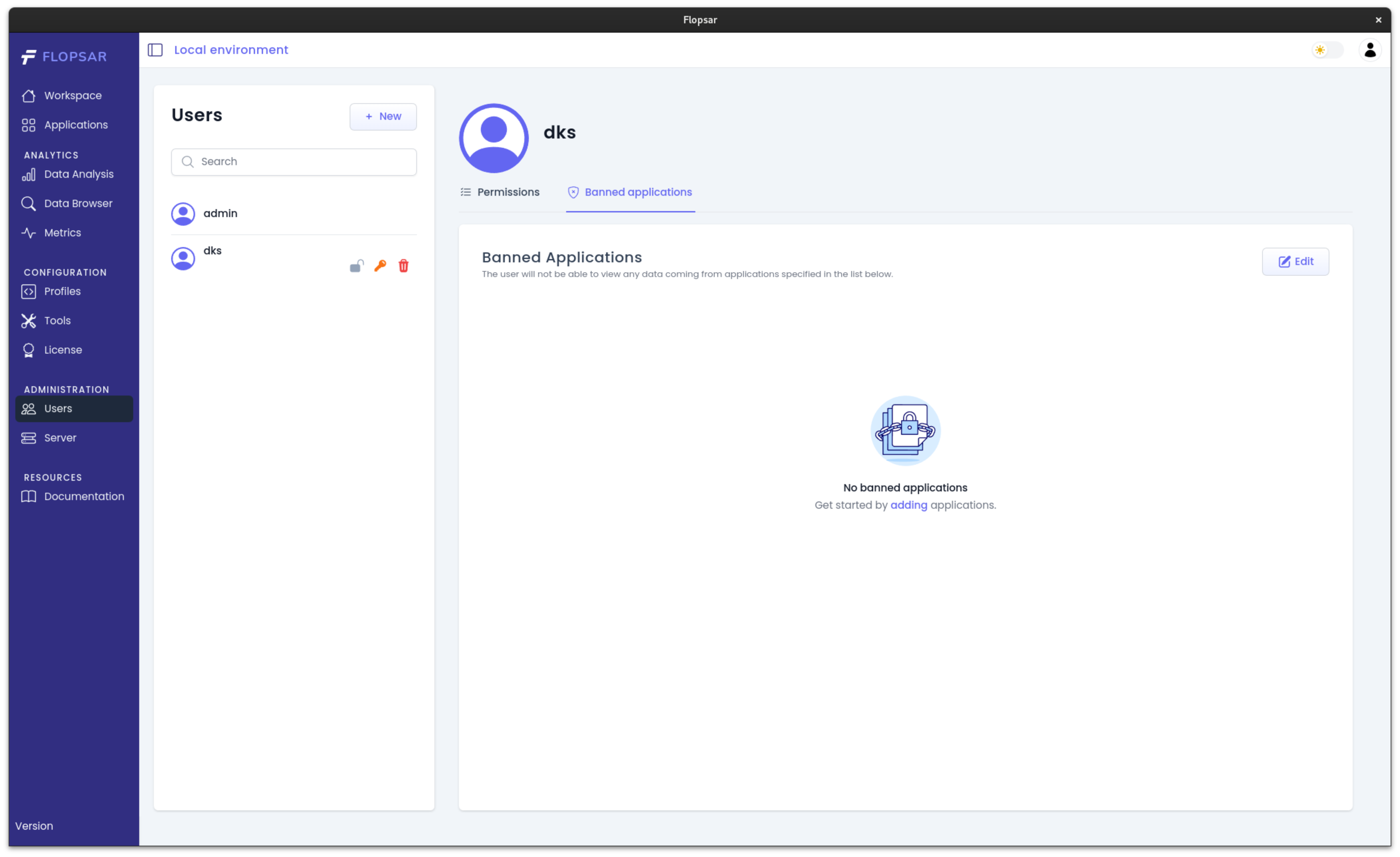The width and height of the screenshot is (1400, 857).
Task: Open Documentation in the sidebar
Action: click(x=84, y=496)
